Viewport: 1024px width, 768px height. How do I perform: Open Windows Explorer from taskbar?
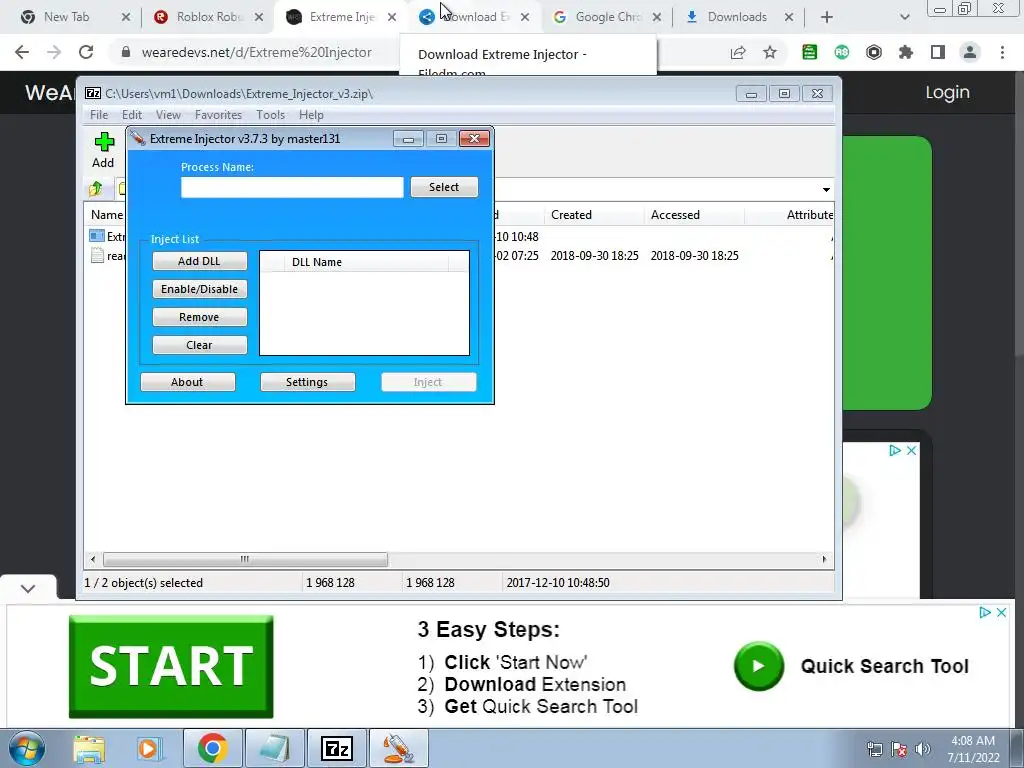(x=89, y=749)
